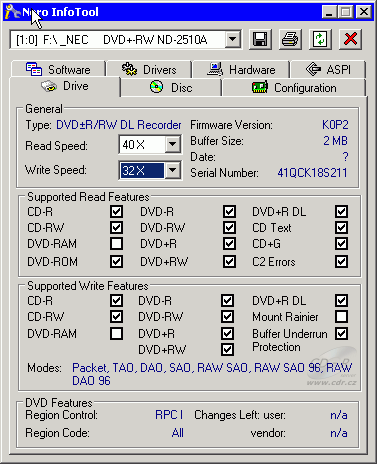The image size is (377, 464).
Task: Switch to the ASPI tab
Action: point(328,69)
